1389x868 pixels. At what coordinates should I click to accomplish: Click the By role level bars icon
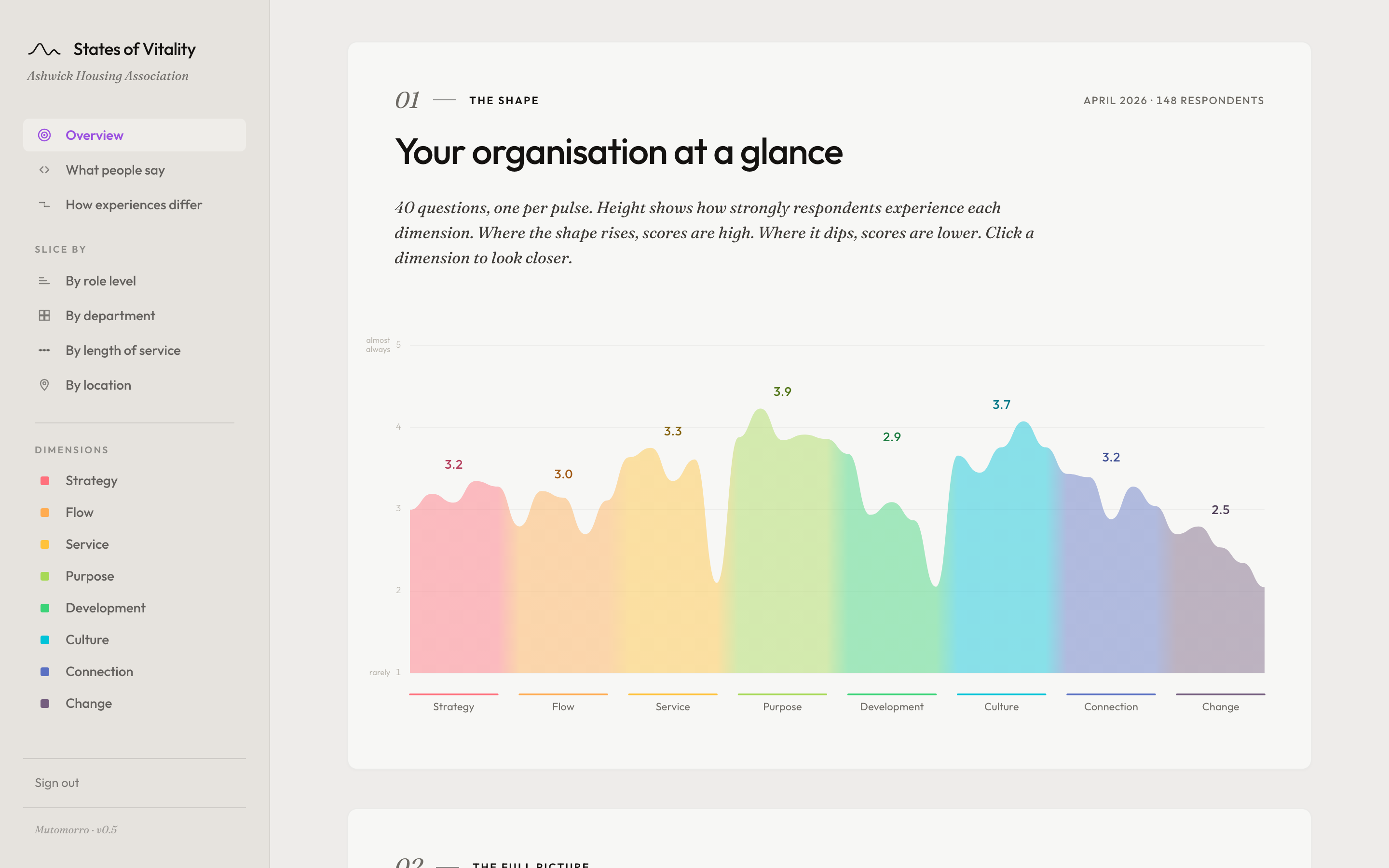click(44, 281)
